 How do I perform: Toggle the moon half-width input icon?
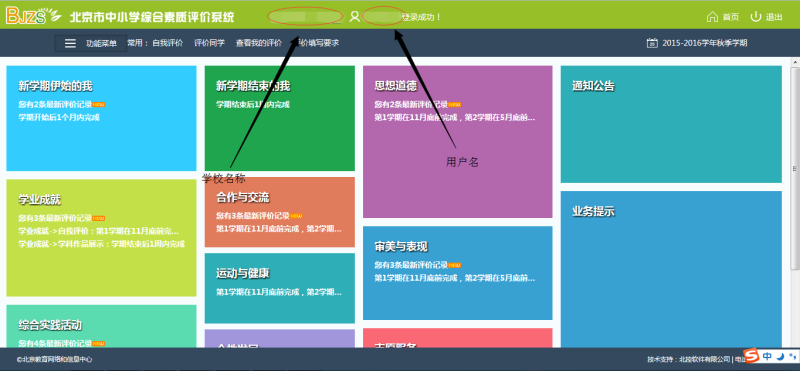[781, 356]
